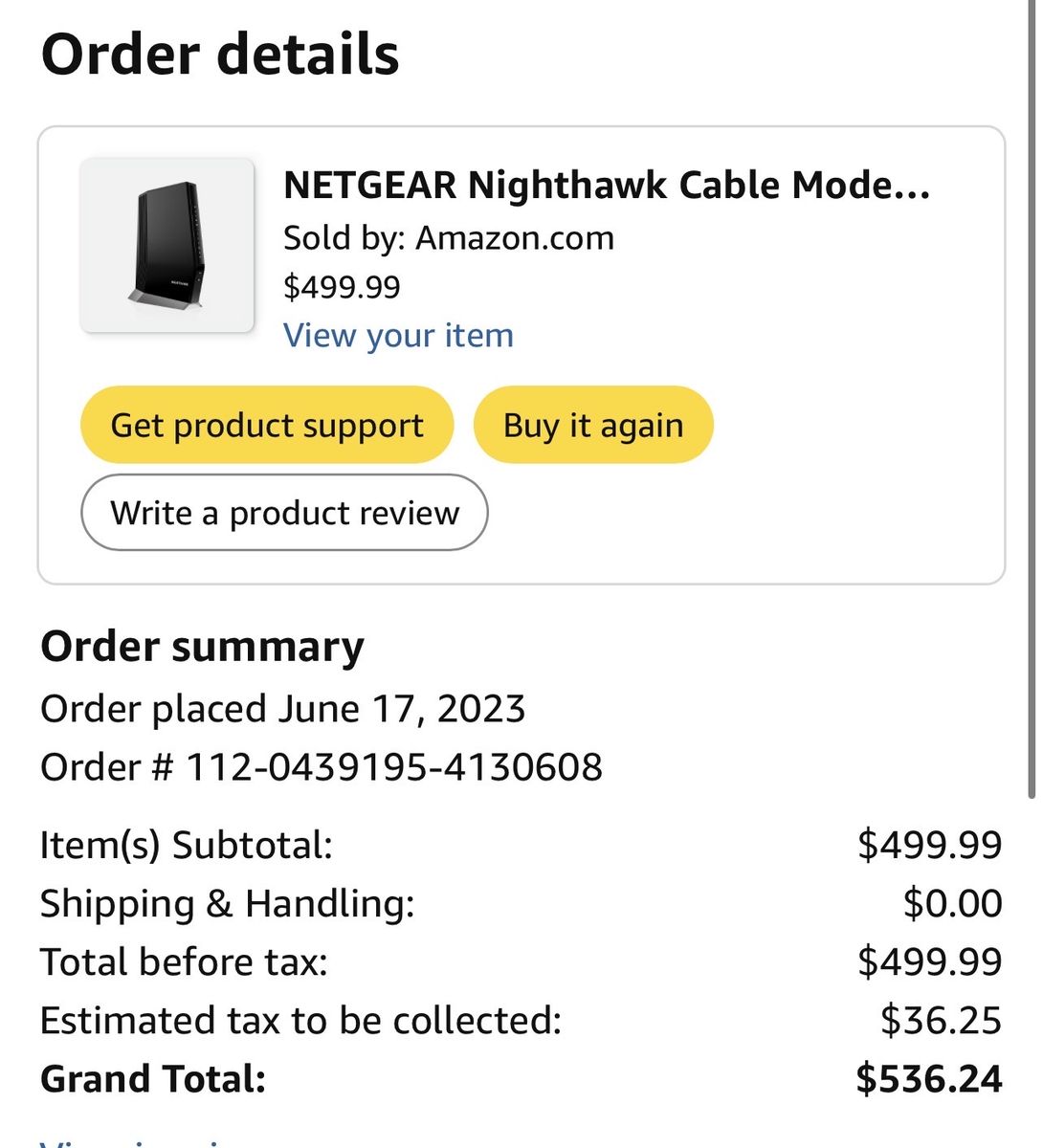1043x1148 pixels.
Task: Select the order number 112-0439195-4130608
Action: click(x=393, y=767)
